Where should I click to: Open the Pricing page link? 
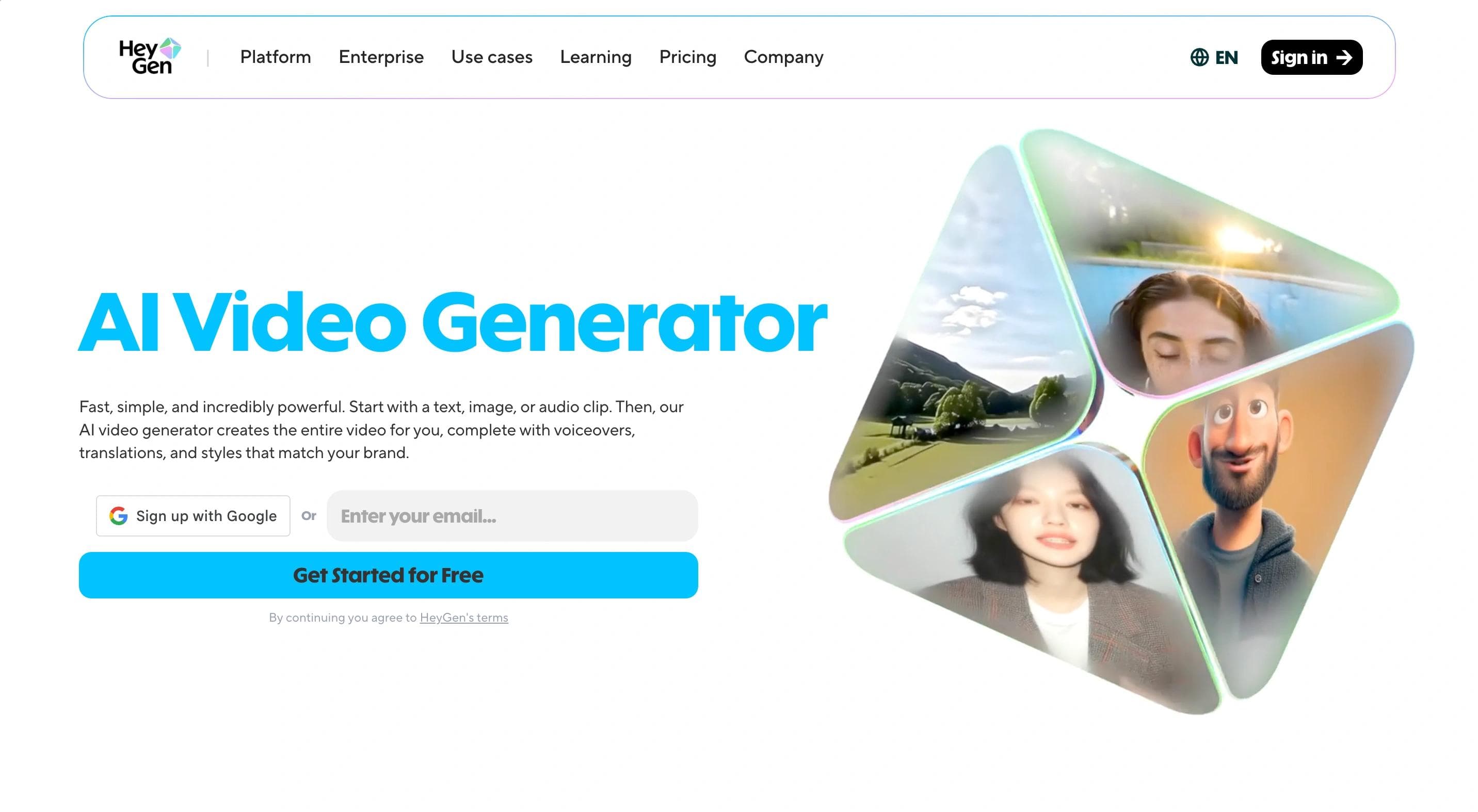(687, 57)
